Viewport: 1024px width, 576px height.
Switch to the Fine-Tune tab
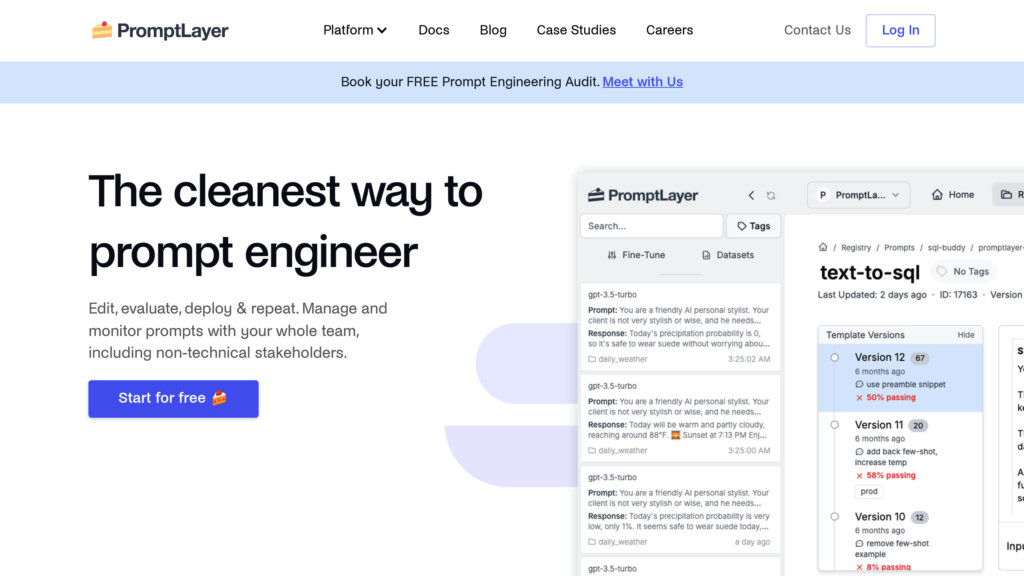[635, 255]
